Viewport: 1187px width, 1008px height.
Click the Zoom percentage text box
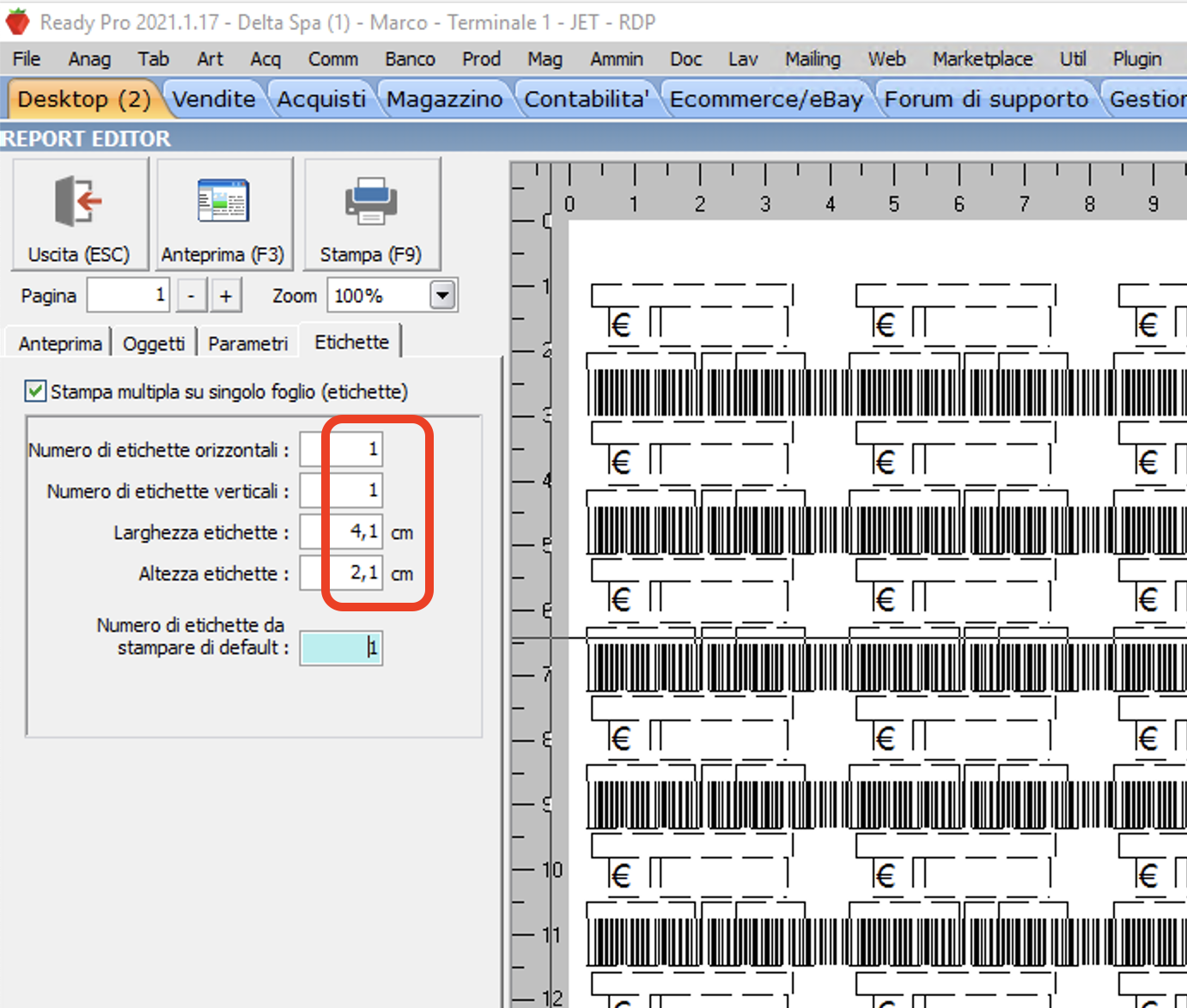pyautogui.click(x=379, y=295)
